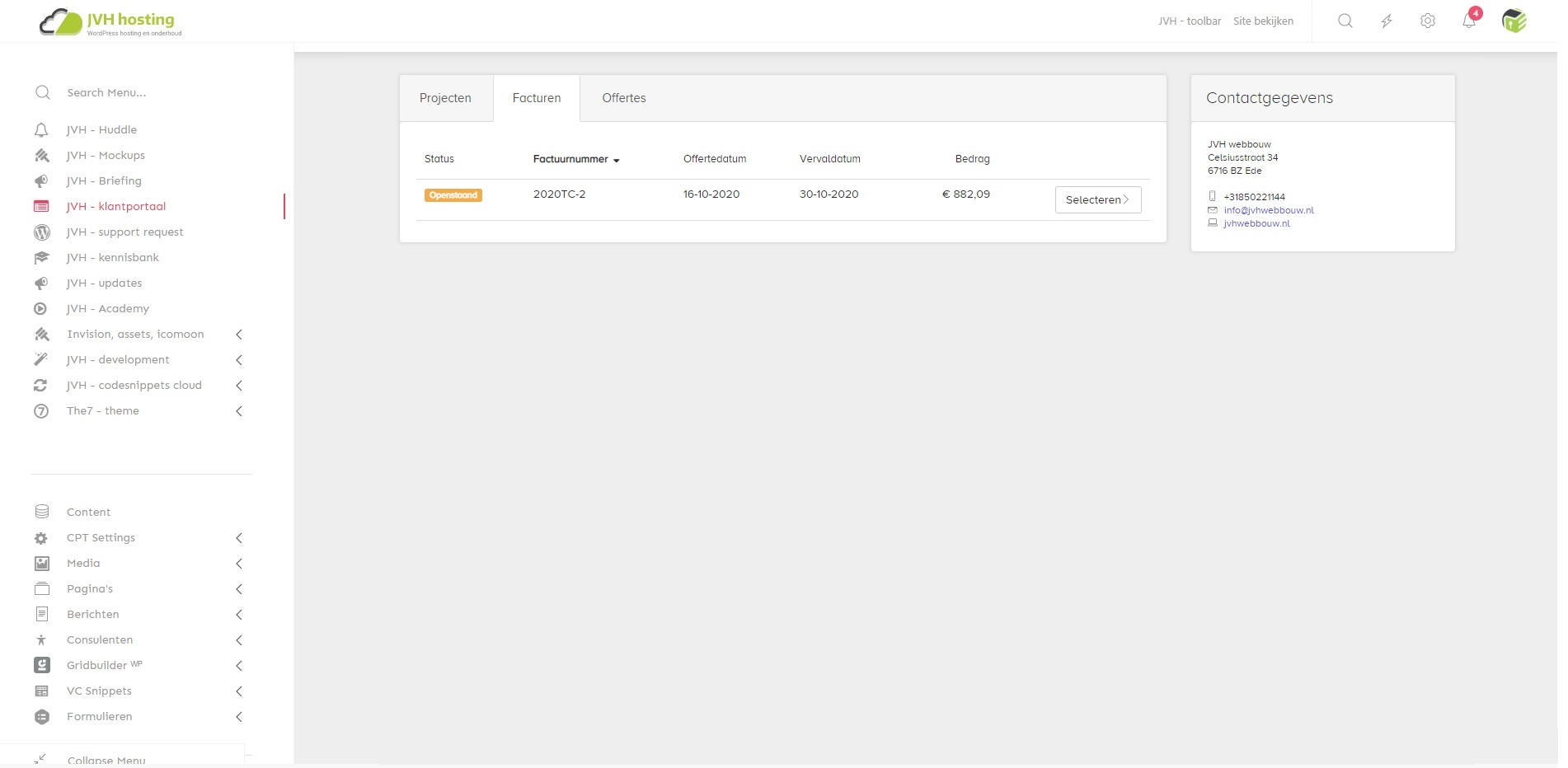This screenshot has width=1568, height=768.
Task: Click the search magnifier icon in top bar
Action: pos(1345,21)
